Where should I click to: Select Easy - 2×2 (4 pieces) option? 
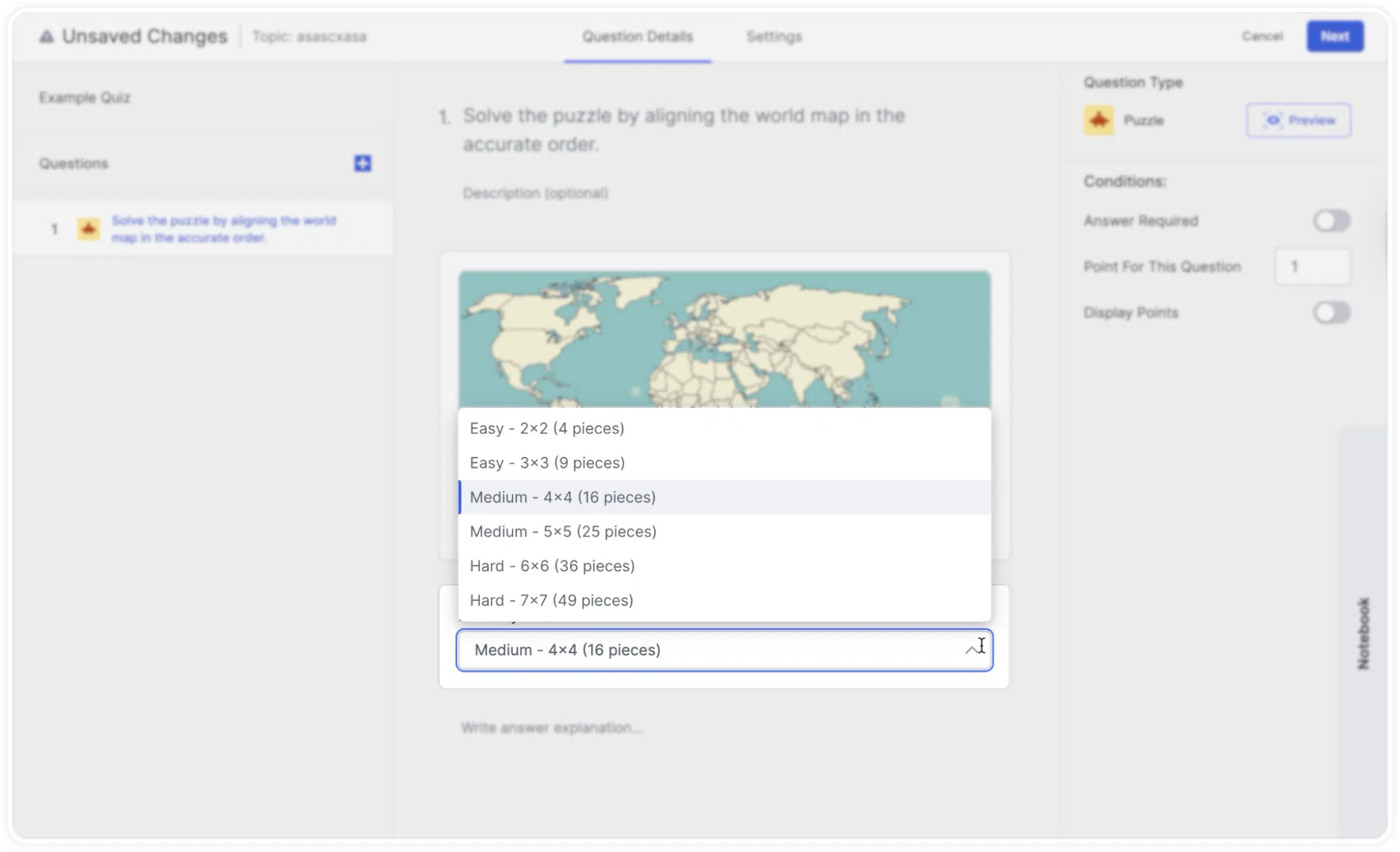724,428
